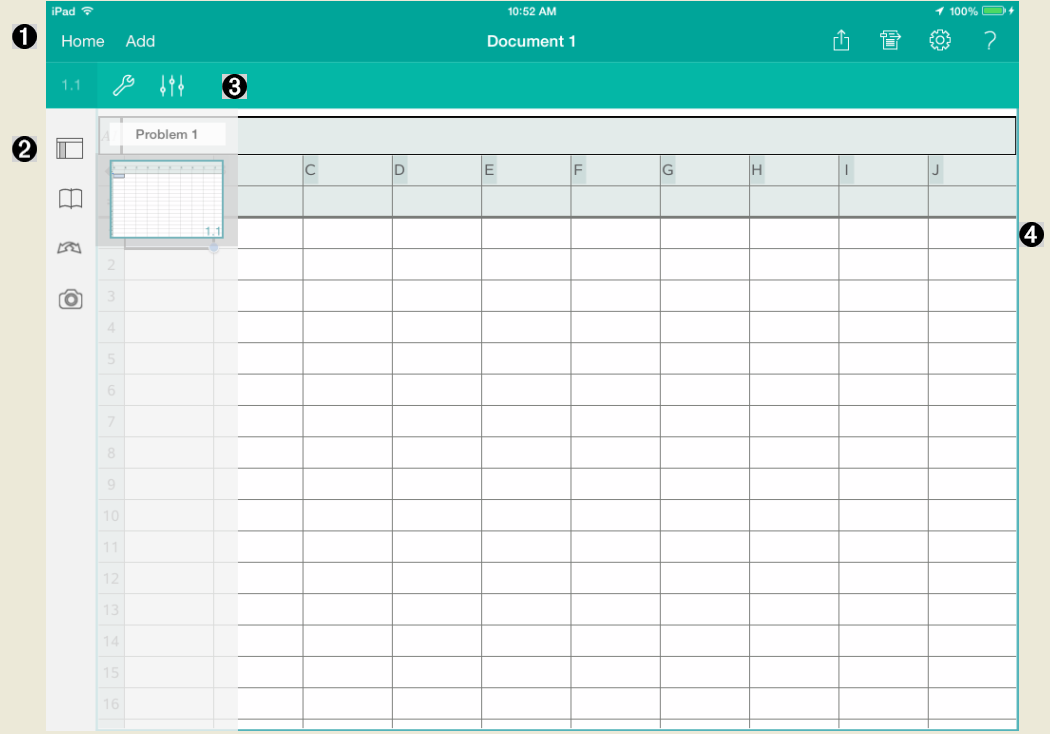Select the 1.1 page indicator in toolbar
This screenshot has width=1050, height=734.
(71, 86)
